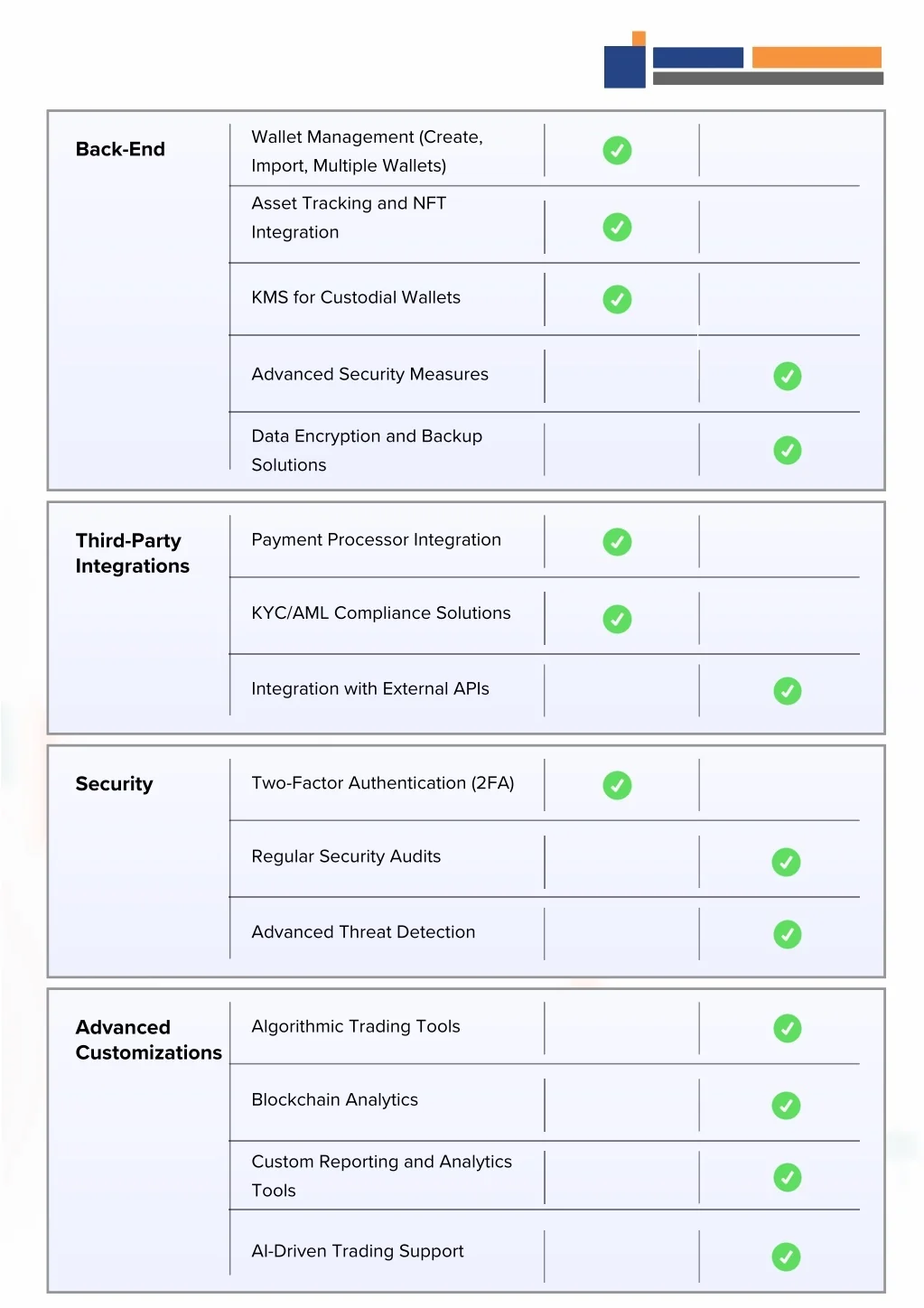Image resolution: width=924 pixels, height=1308 pixels.
Task: Click the AI-Driven Trading Support checkmark
Action: [786, 1257]
